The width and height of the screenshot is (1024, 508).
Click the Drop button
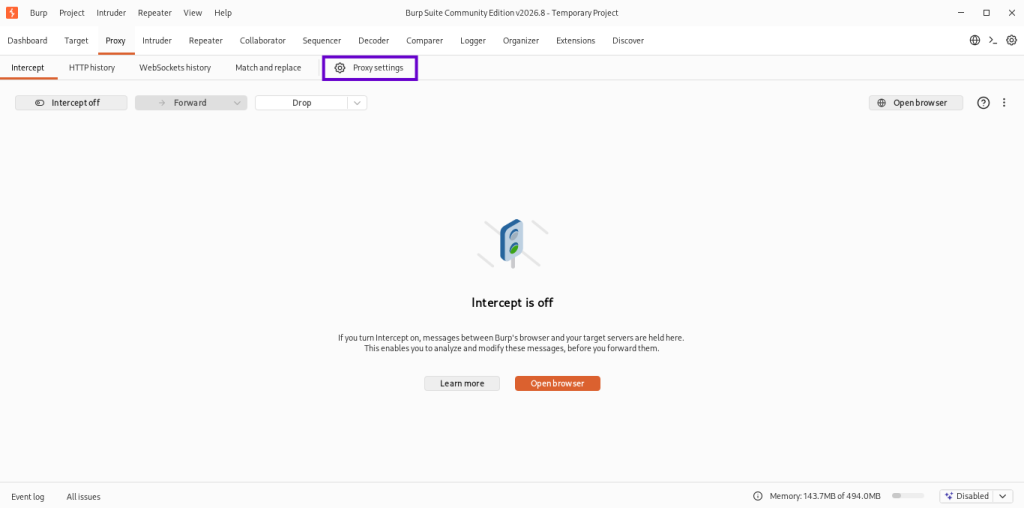coord(302,103)
